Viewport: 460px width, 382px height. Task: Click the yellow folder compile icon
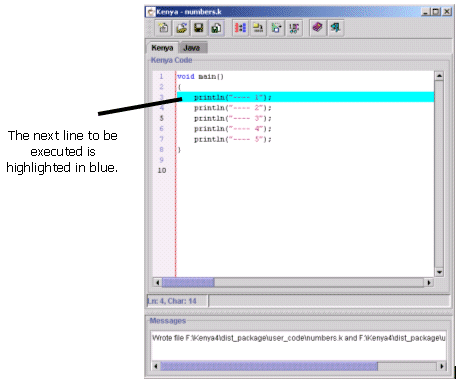click(x=258, y=28)
